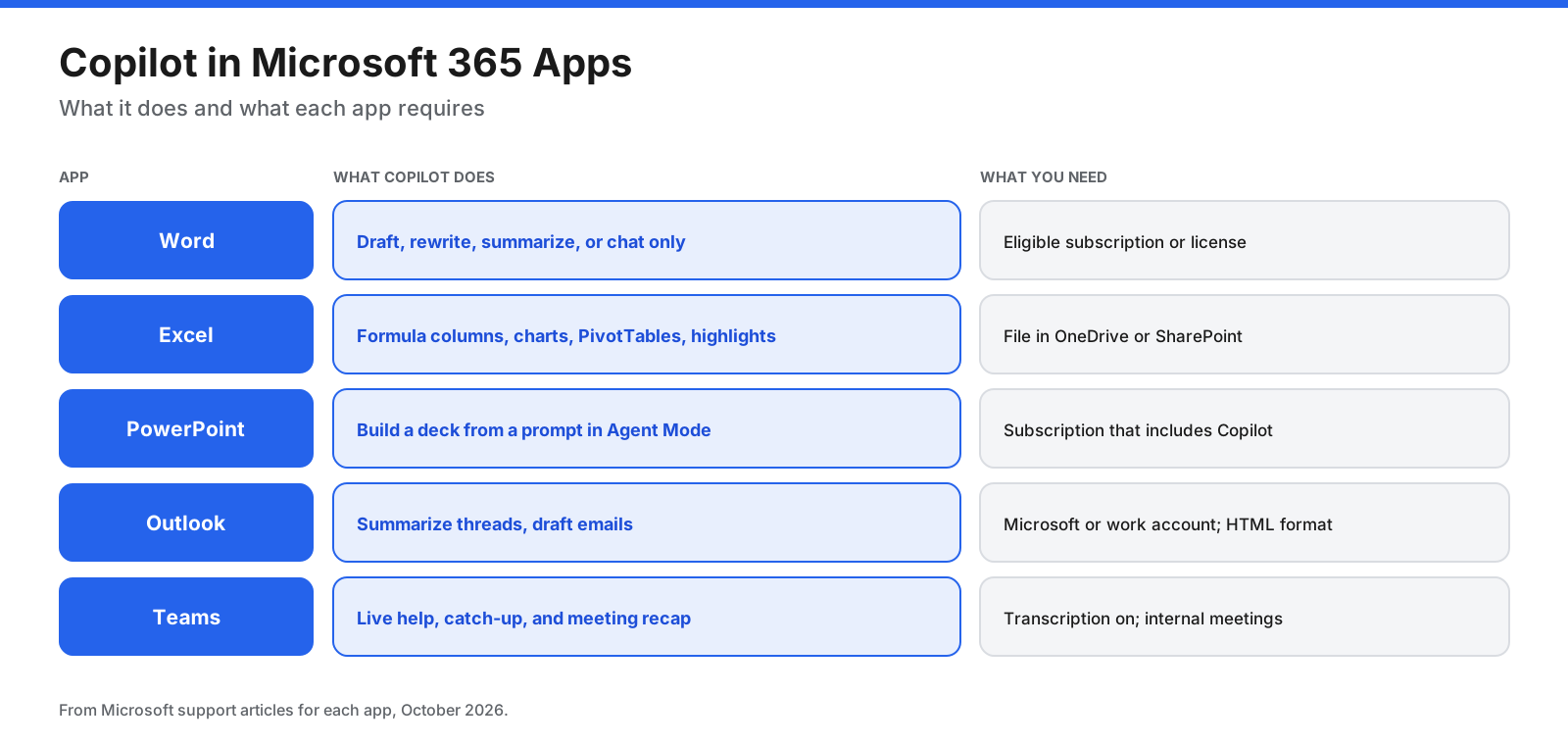Click the 'WHAT YOU NEED' column header
This screenshot has height=745, width=1568.
click(1044, 177)
